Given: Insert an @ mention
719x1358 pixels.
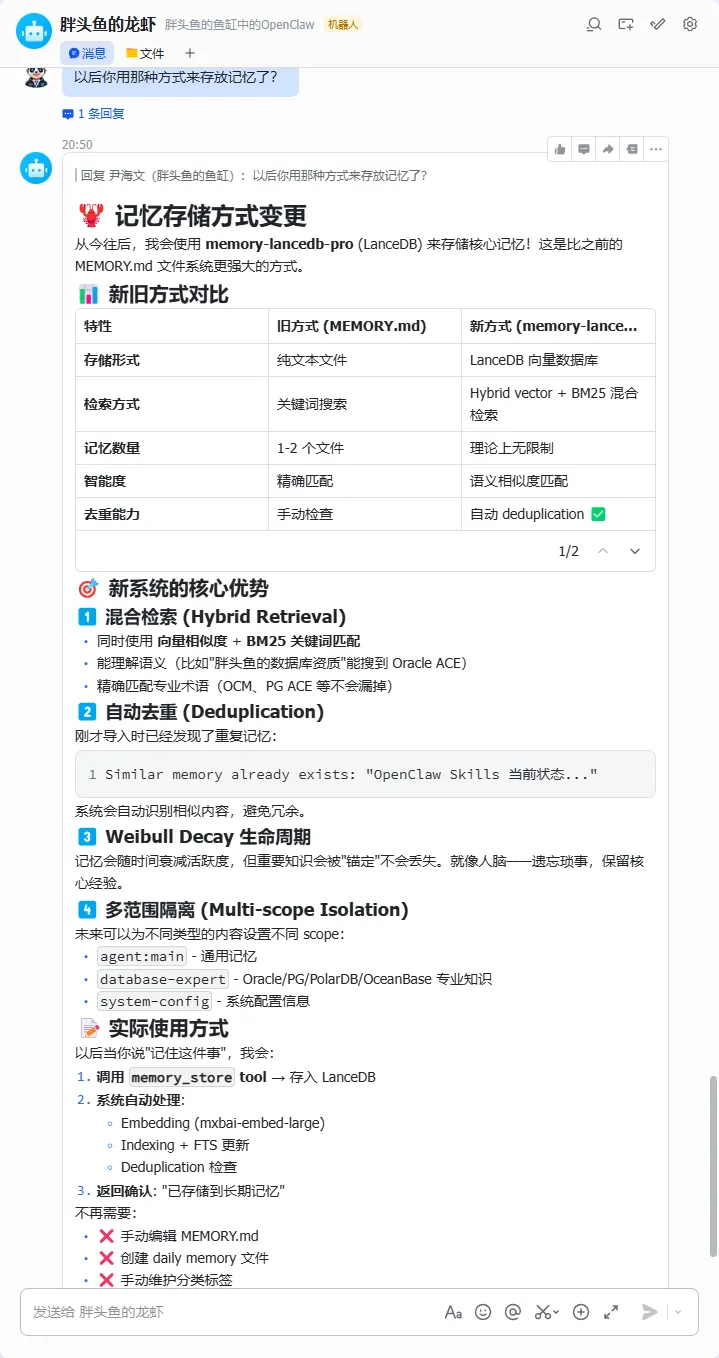Looking at the screenshot, I should (513, 1312).
